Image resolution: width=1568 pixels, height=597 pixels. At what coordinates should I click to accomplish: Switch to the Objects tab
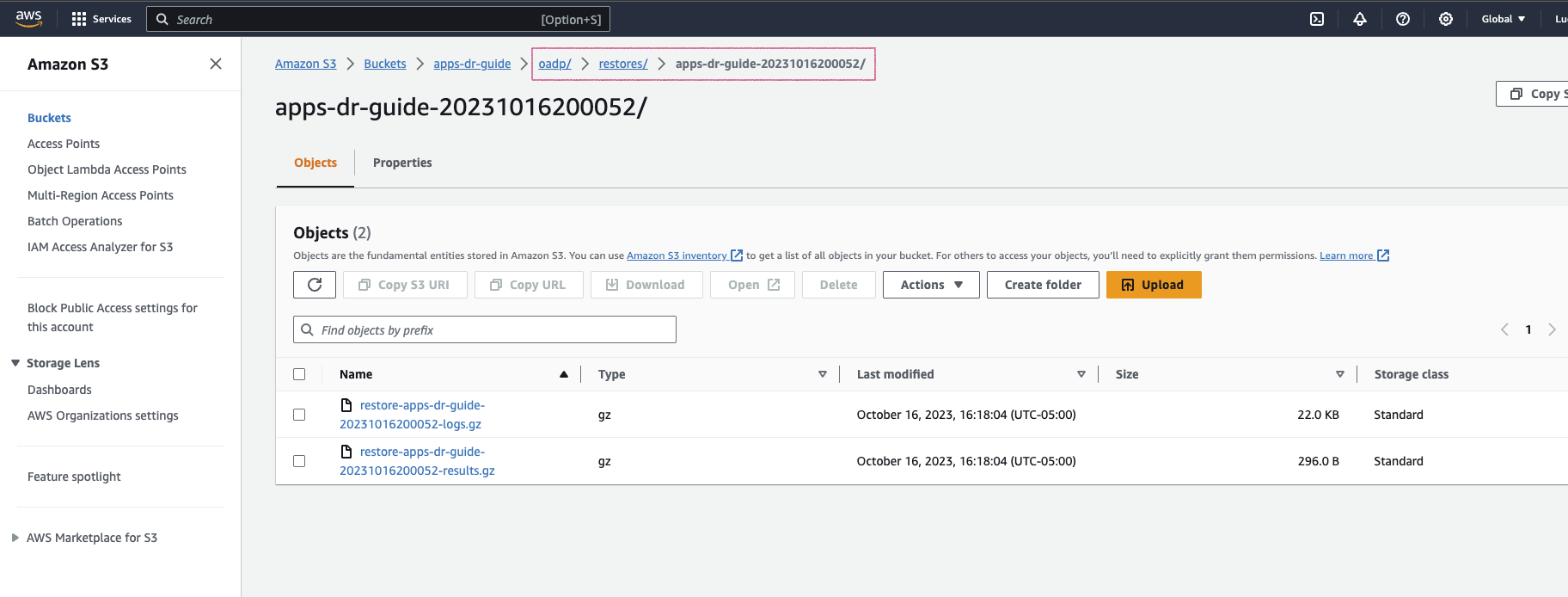click(315, 163)
